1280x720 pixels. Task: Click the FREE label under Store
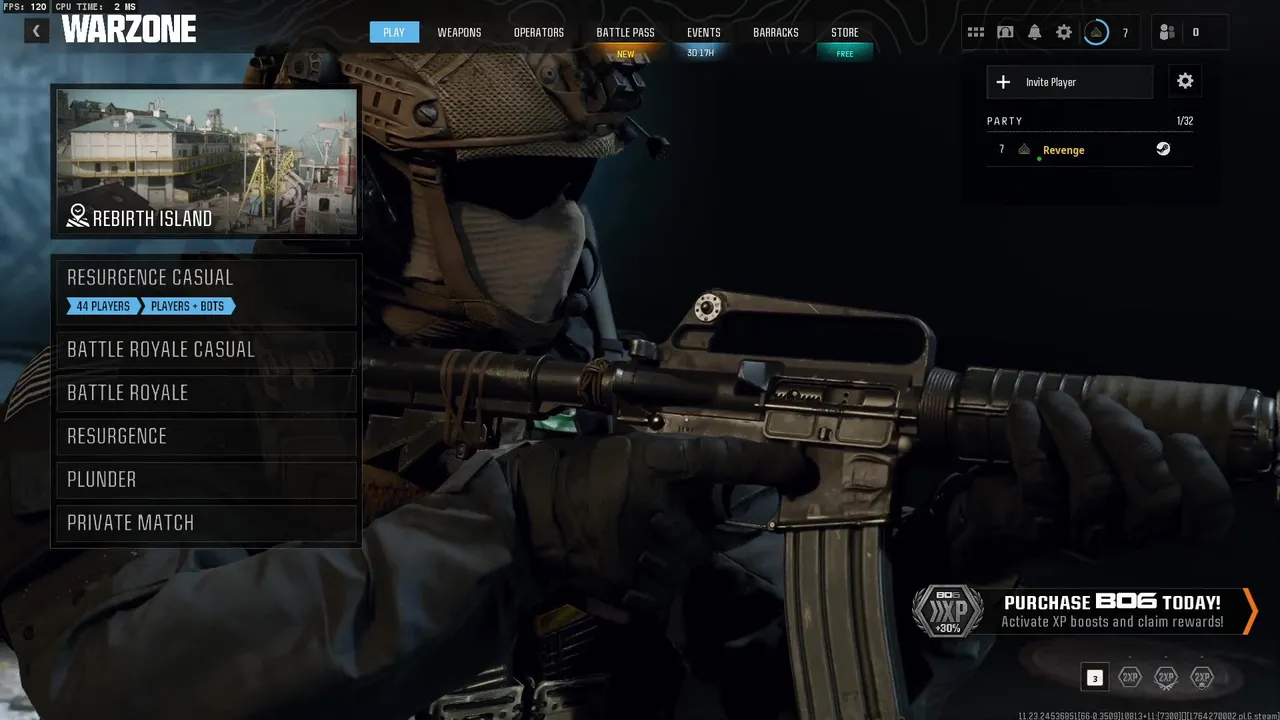pyautogui.click(x=845, y=54)
